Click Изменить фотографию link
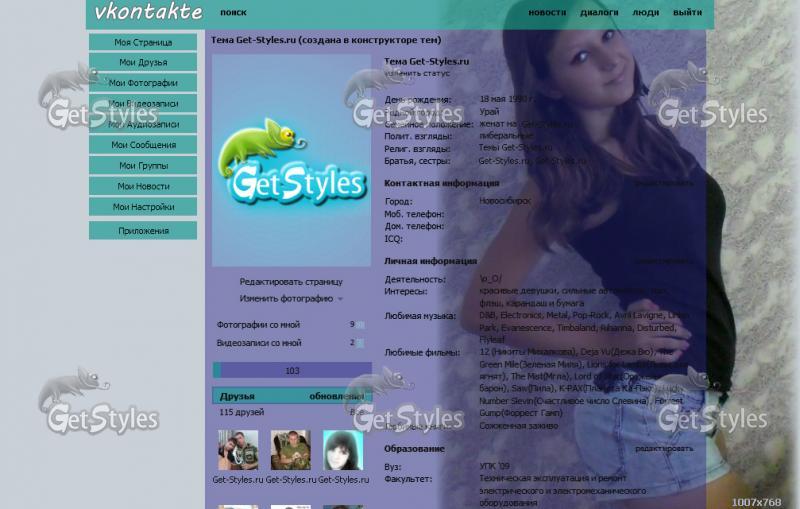Screen dimensions: 800x509 coord(286,298)
